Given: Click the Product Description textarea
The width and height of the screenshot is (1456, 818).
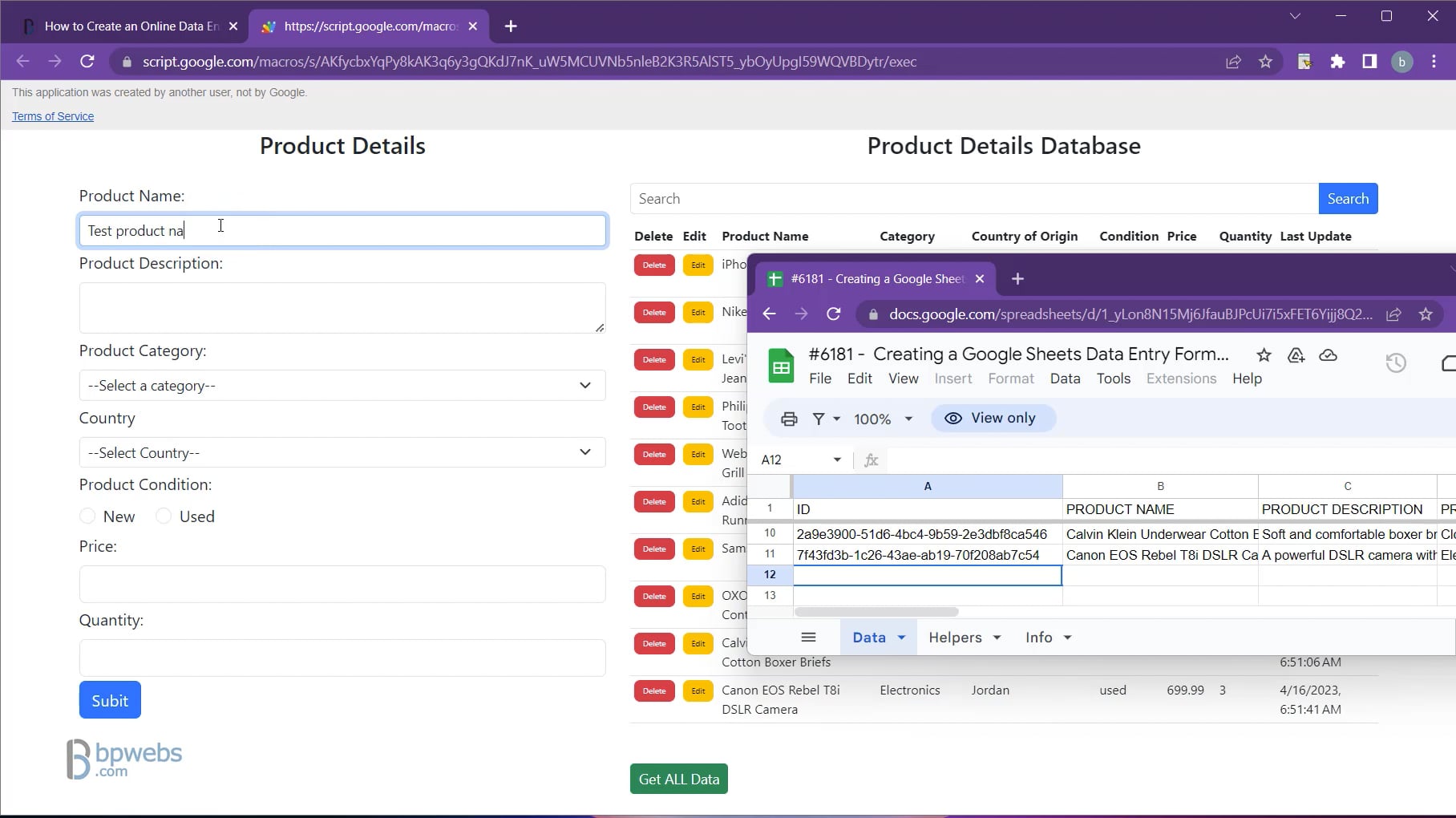Looking at the screenshot, I should coord(342,308).
